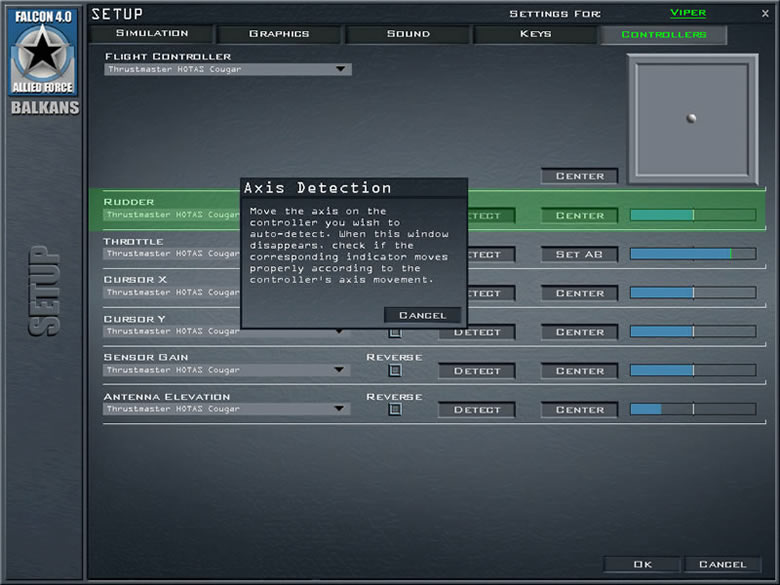Select the Keys tab
The width and height of the screenshot is (780, 585).
[536, 34]
